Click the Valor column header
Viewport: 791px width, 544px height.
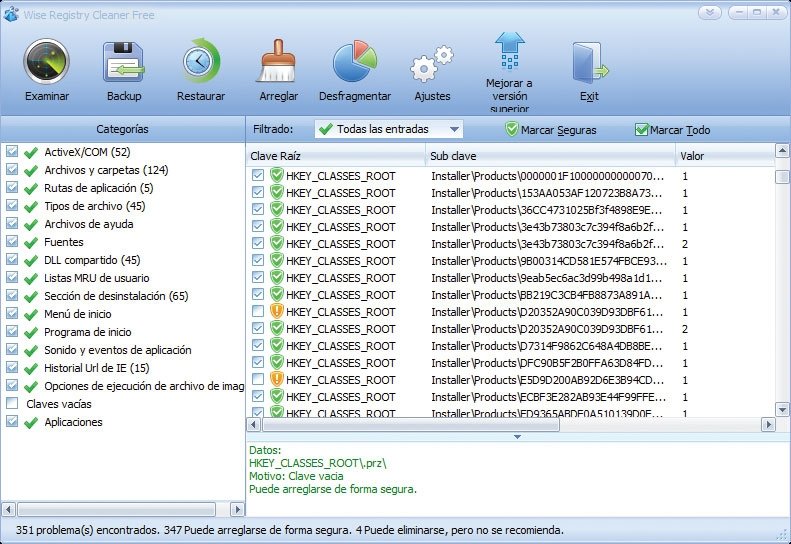point(725,156)
